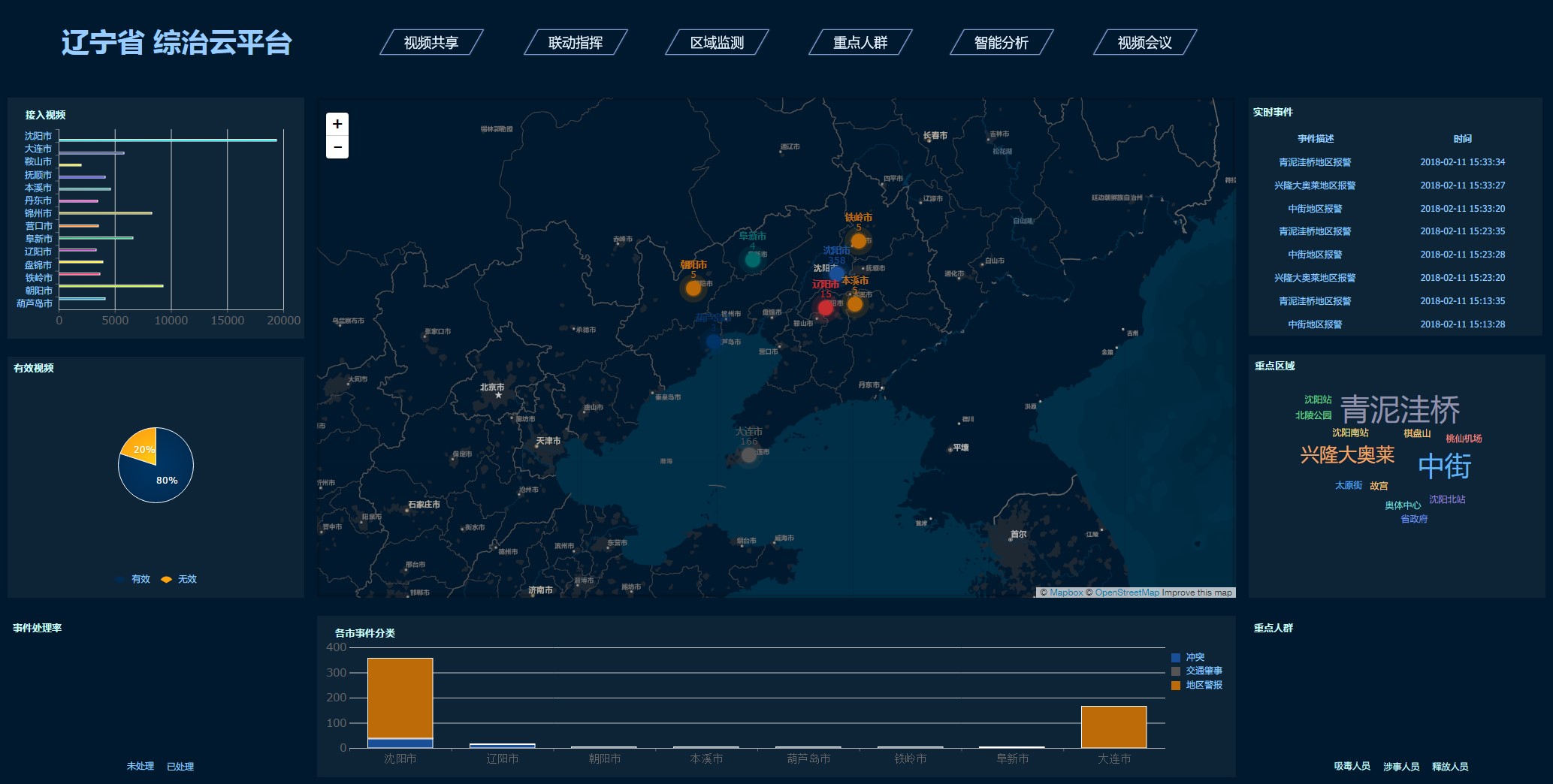Click the orange 地区警报 legend color swatch

pyautogui.click(x=1176, y=685)
